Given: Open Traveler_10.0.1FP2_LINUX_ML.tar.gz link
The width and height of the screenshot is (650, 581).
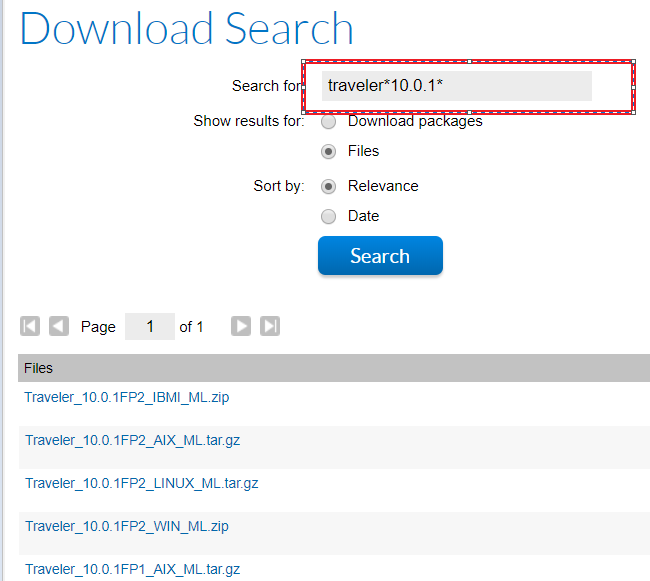Looking at the screenshot, I should coord(142,483).
